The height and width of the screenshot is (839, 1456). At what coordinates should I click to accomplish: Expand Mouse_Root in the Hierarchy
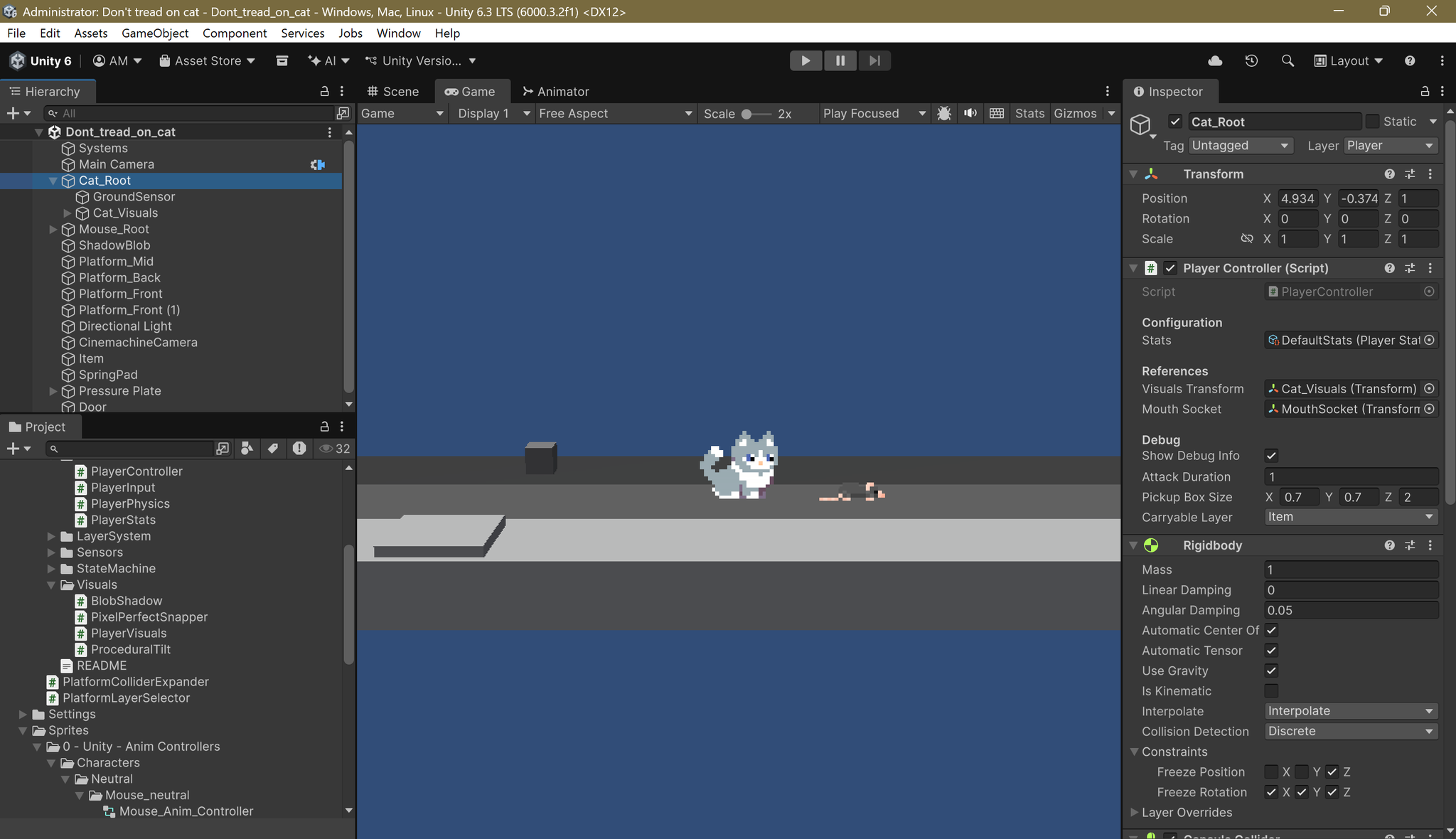[53, 229]
